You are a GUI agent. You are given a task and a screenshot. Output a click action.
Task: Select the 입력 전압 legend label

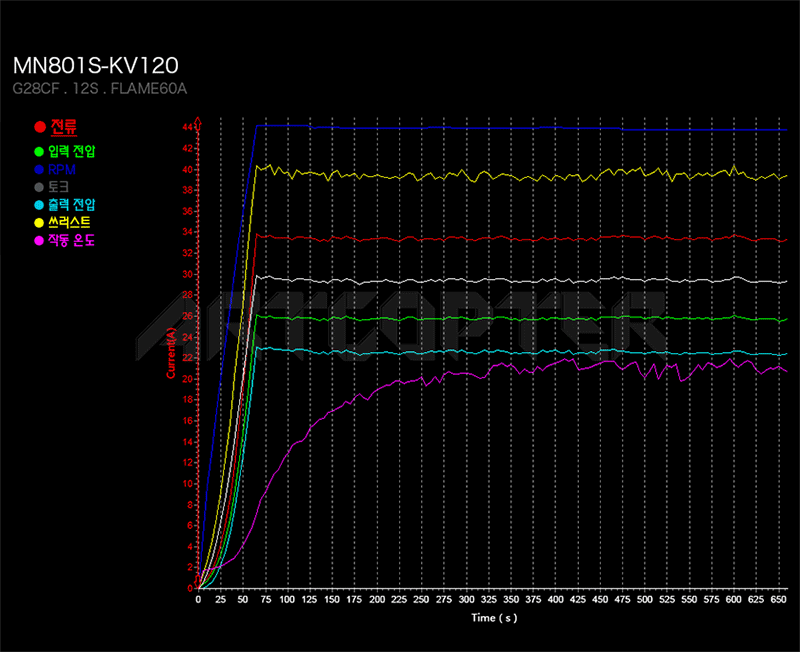click(72, 152)
